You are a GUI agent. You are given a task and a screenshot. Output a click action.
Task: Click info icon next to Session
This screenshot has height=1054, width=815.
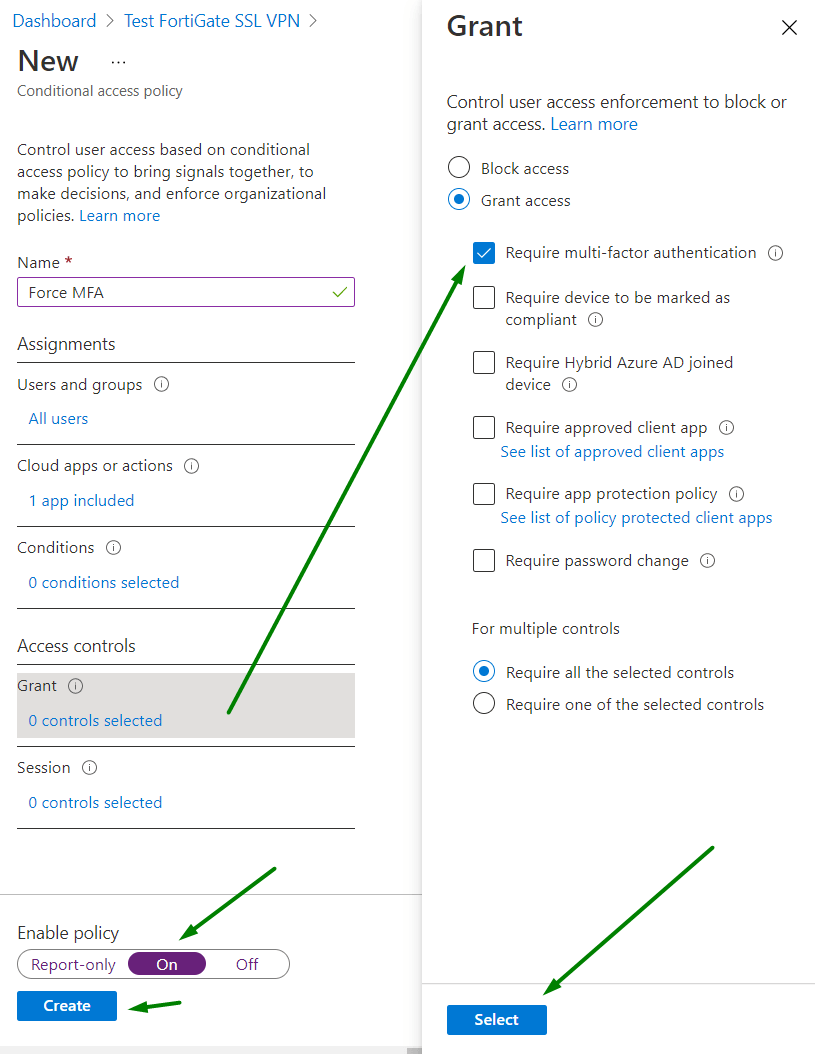89,768
